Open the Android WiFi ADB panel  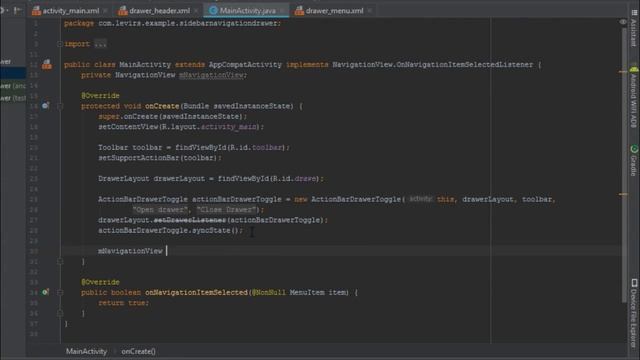click(633, 97)
